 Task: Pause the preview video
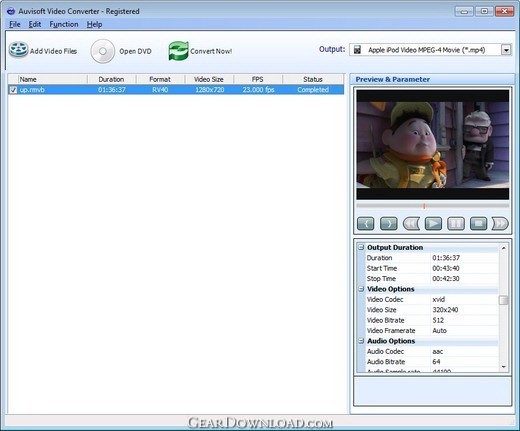(456, 224)
